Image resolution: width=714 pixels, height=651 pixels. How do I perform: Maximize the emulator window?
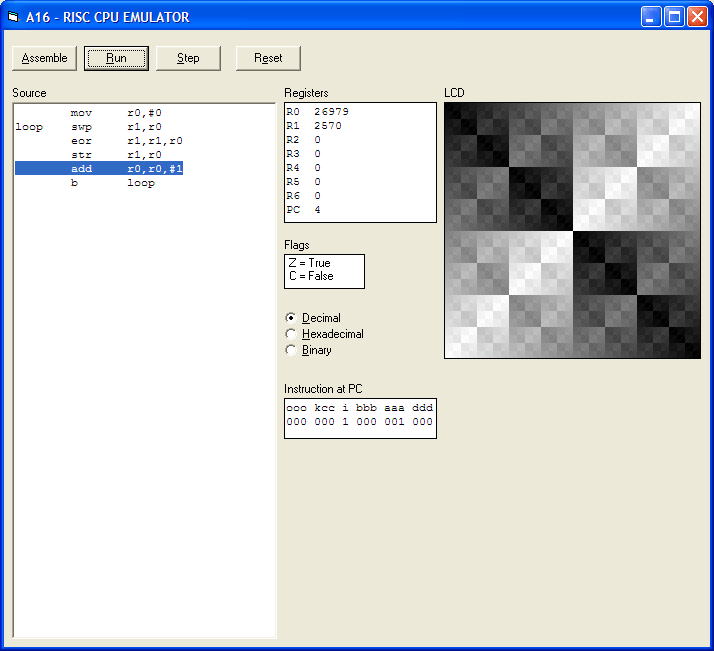674,17
